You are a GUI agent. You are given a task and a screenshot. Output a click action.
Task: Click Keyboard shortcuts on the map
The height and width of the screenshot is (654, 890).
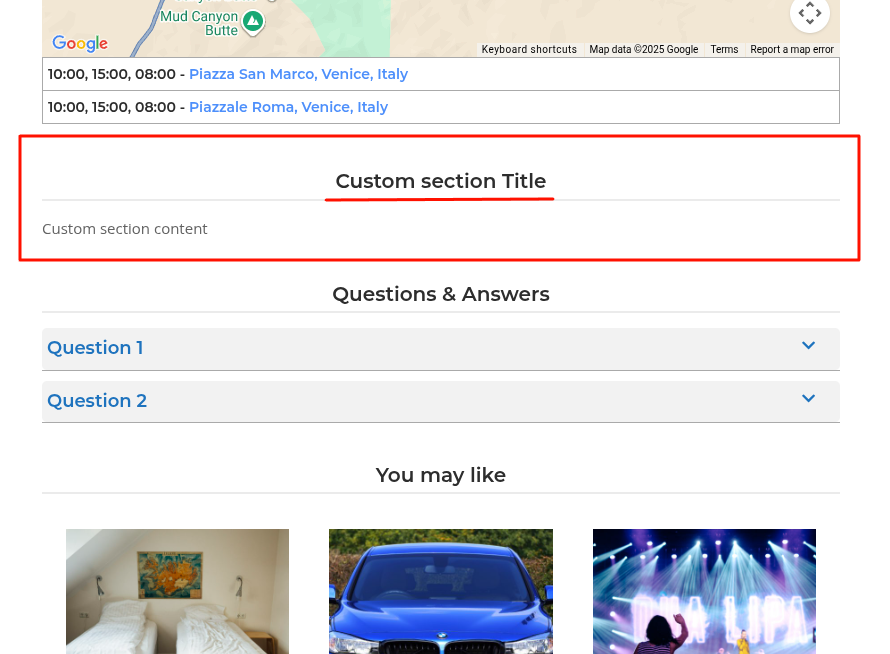coord(529,50)
